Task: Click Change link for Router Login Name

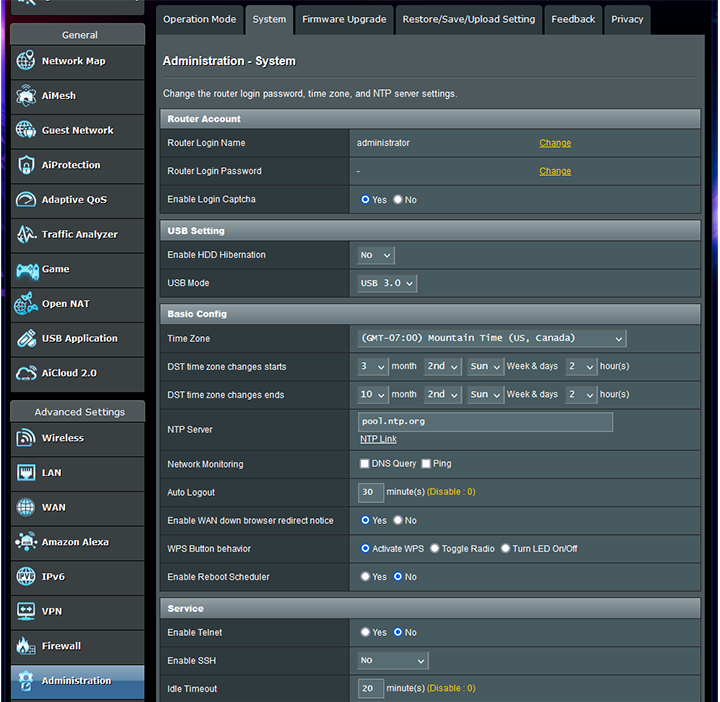Action: pyautogui.click(x=555, y=143)
